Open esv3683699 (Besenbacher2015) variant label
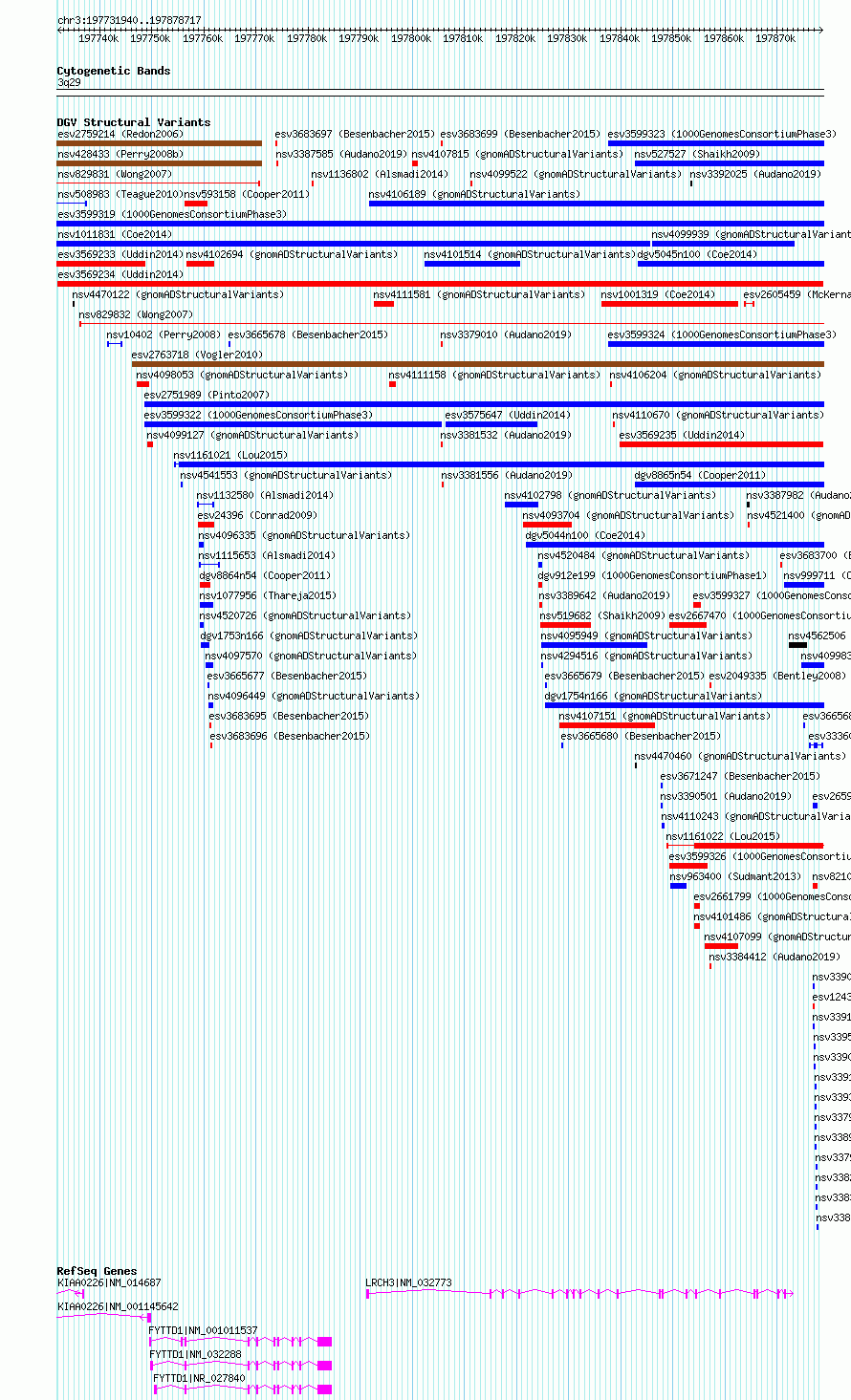The image size is (851, 1400). click(x=520, y=134)
